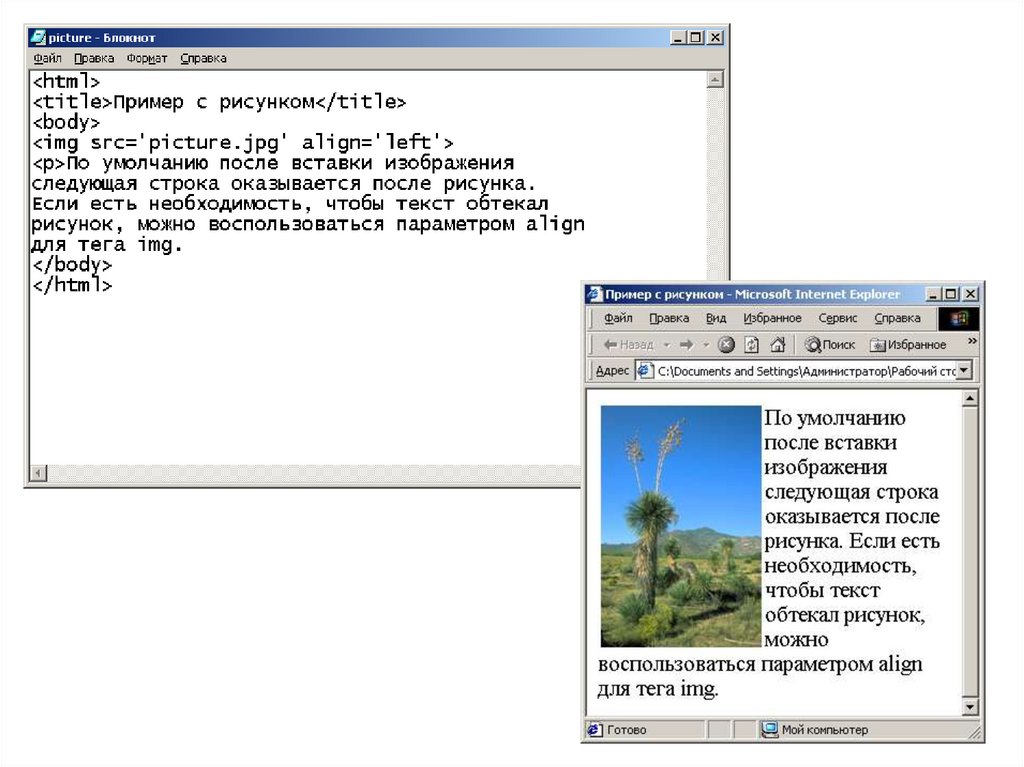Screen dimensions: 1024x767
Task: Click the Поиск search toolbar button
Action: pos(829,344)
